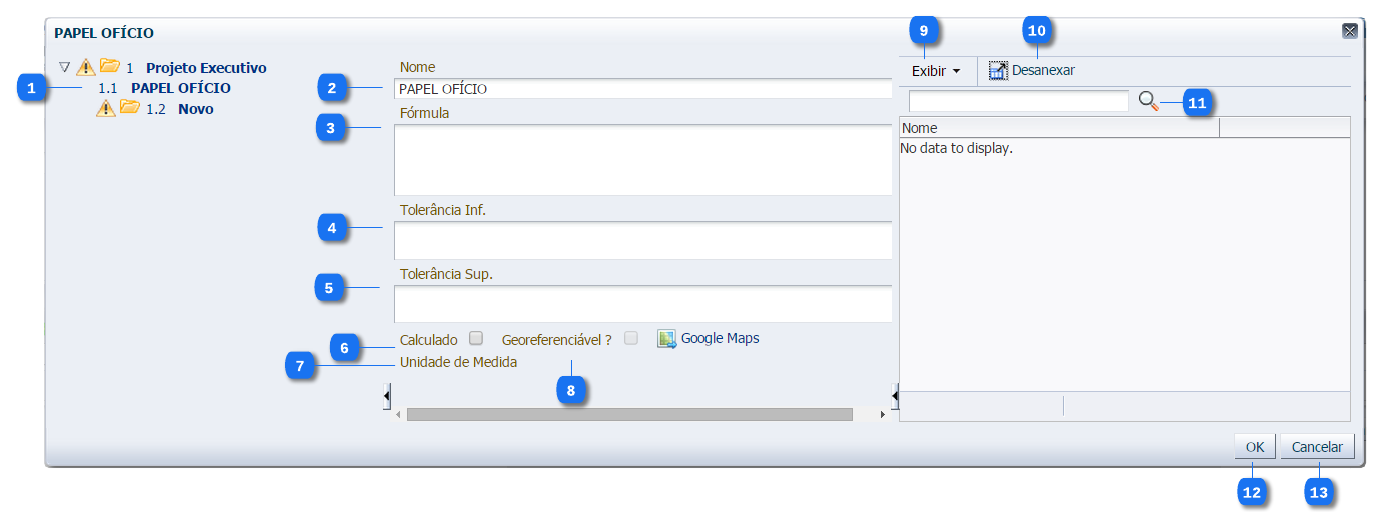This screenshot has width=1375, height=512.
Task: Enable the Calculado checkbox
Action: (476, 338)
